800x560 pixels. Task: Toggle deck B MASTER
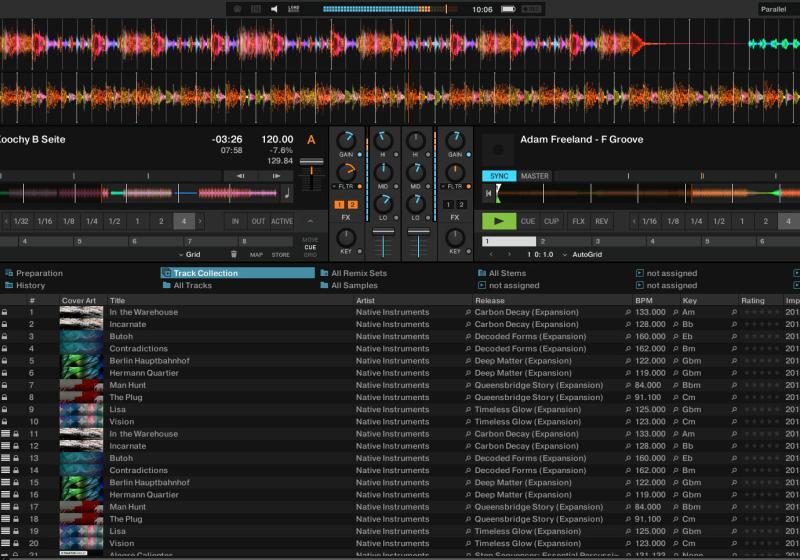534,176
